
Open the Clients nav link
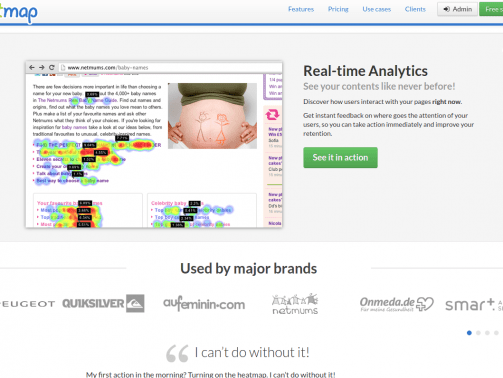pos(415,9)
